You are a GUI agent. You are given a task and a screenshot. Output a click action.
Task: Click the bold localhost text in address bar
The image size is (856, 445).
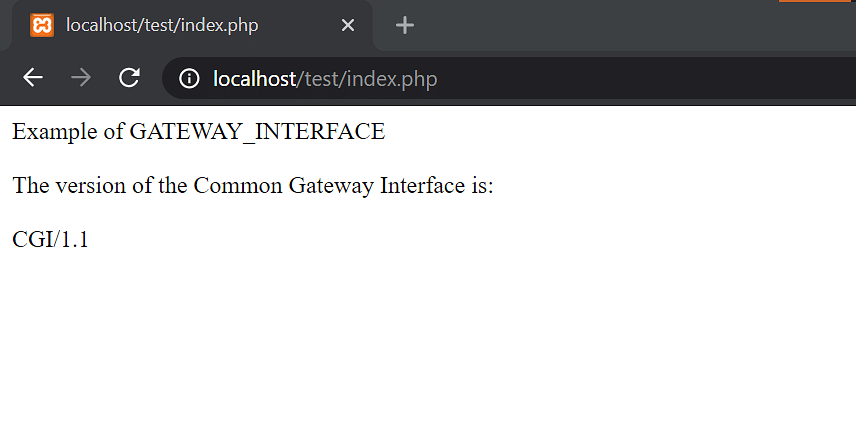254,79
